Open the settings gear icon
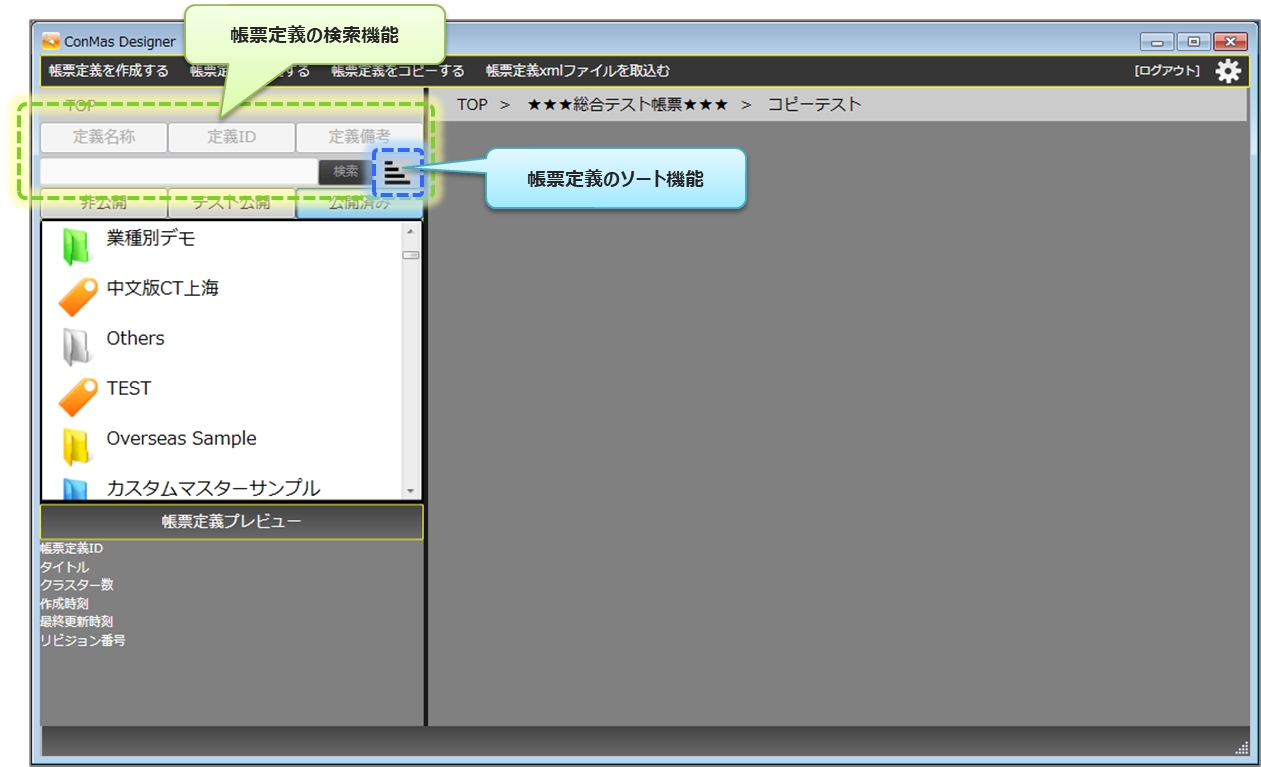The image size is (1261, 767). click(x=1227, y=71)
